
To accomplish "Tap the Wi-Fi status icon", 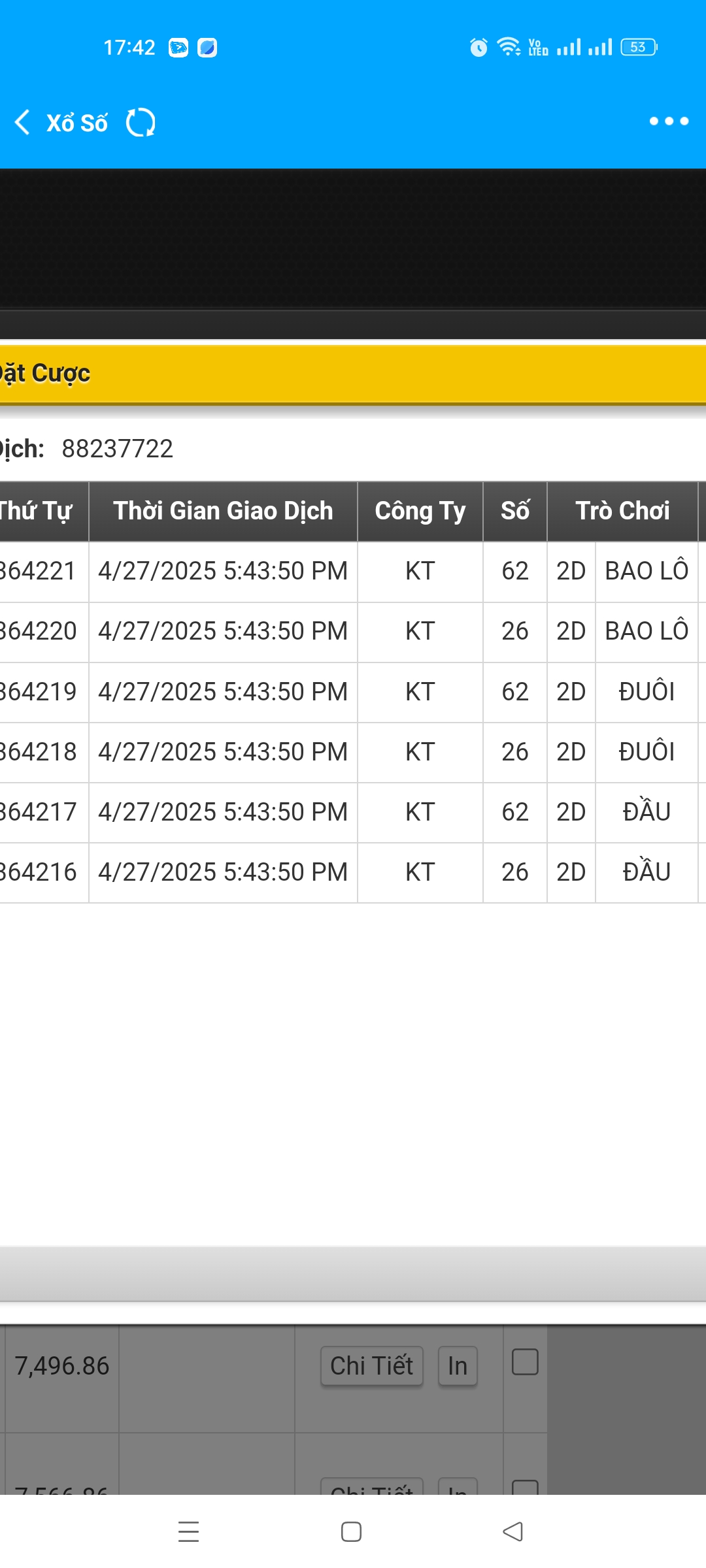I will pos(508,47).
